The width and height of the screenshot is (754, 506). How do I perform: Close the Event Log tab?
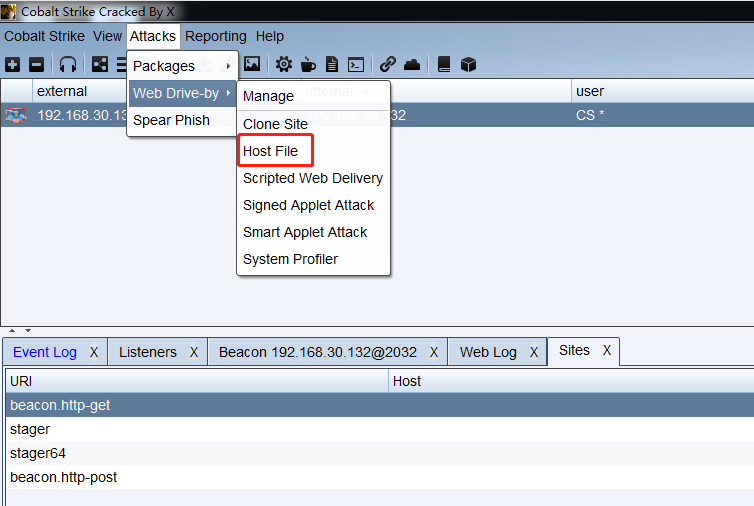(x=94, y=352)
